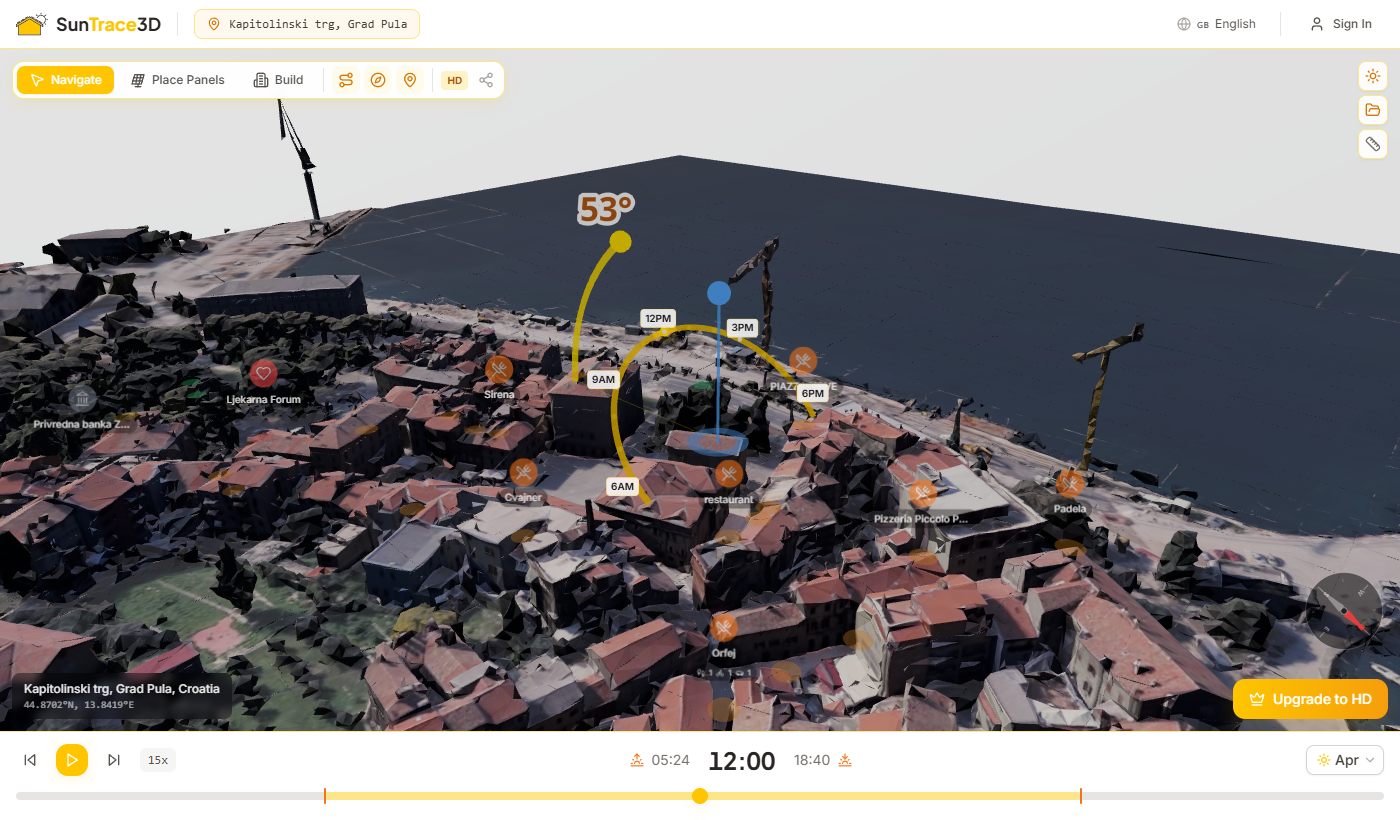This screenshot has height=820, width=1400.
Task: Open the English language selector
Action: pyautogui.click(x=1216, y=23)
